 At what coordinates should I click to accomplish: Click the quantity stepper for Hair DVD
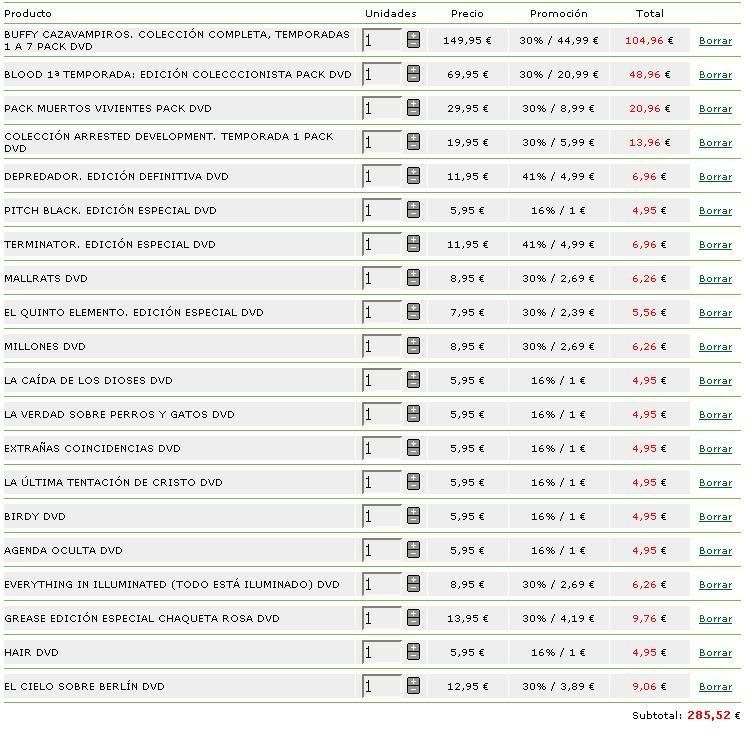(413, 652)
